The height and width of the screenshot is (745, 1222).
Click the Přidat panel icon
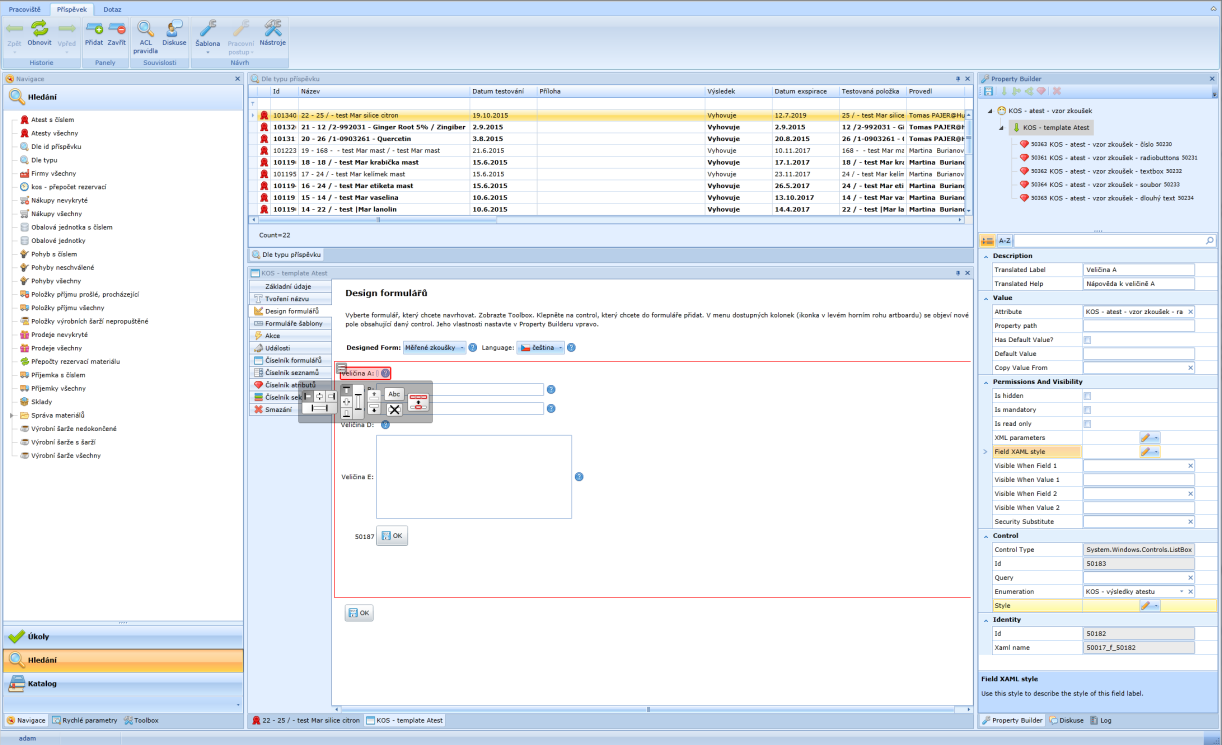click(x=94, y=29)
